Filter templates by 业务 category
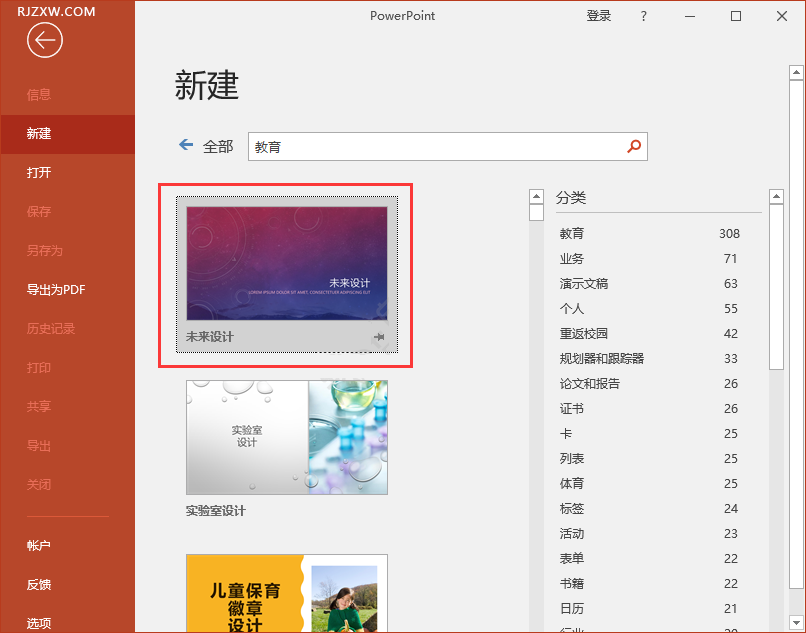Image resolution: width=806 pixels, height=633 pixels. (x=571, y=258)
